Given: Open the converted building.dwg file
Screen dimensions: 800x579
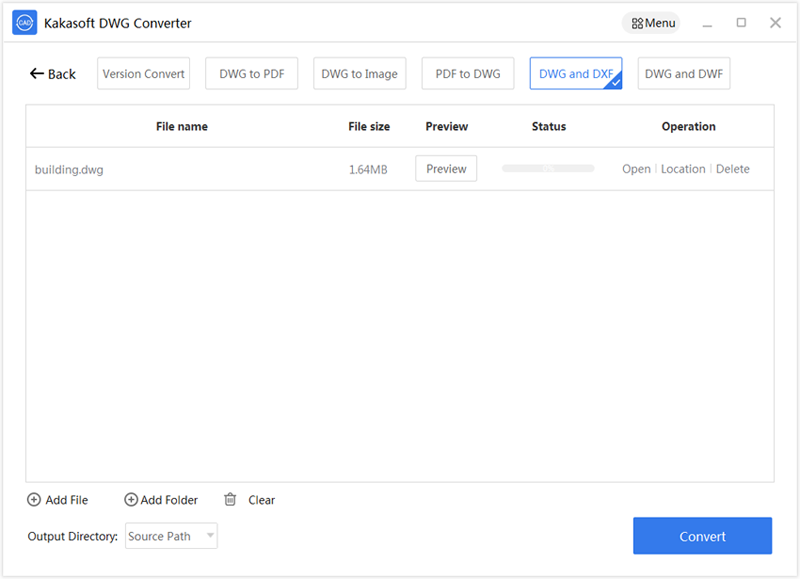Looking at the screenshot, I should pos(636,169).
